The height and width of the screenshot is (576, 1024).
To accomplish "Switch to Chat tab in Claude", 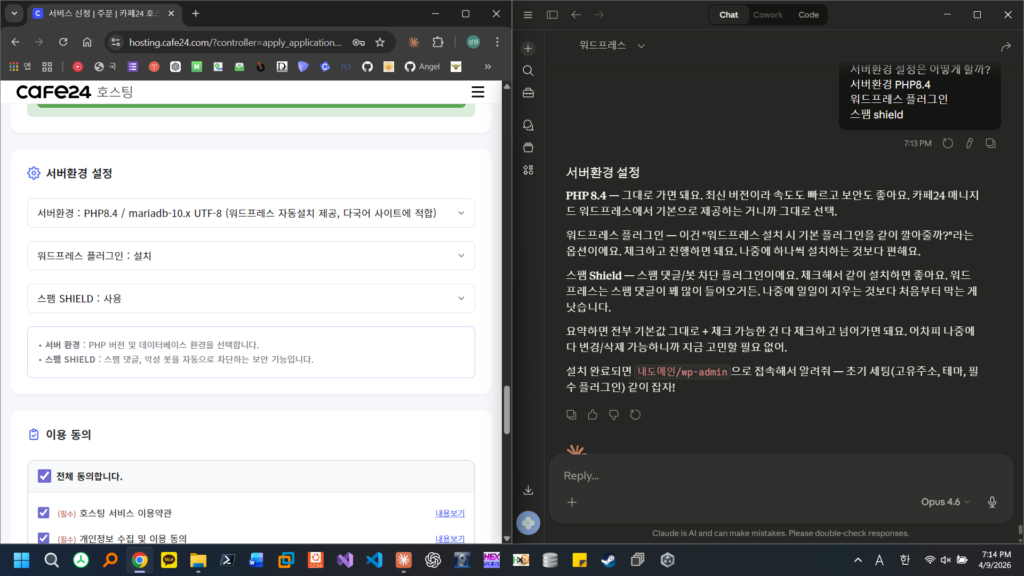I will pyautogui.click(x=728, y=14).
